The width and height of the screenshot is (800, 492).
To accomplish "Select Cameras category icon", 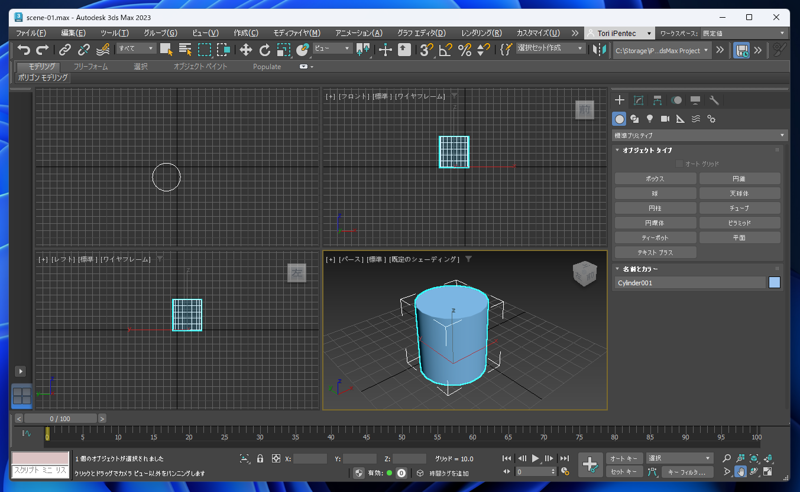I will tap(665, 119).
